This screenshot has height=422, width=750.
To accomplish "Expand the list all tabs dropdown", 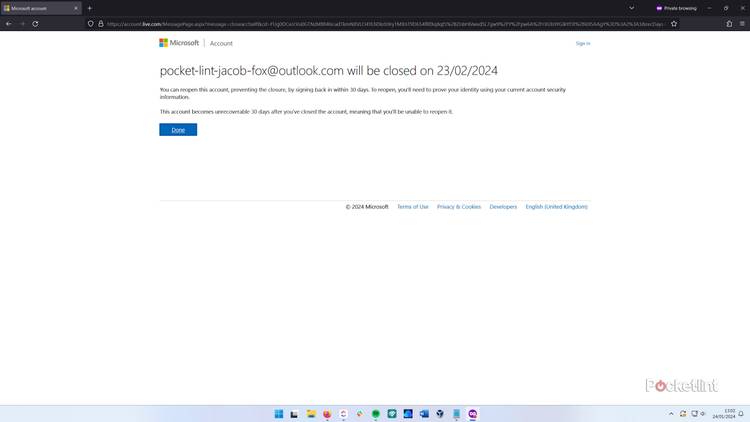I will [x=631, y=8].
